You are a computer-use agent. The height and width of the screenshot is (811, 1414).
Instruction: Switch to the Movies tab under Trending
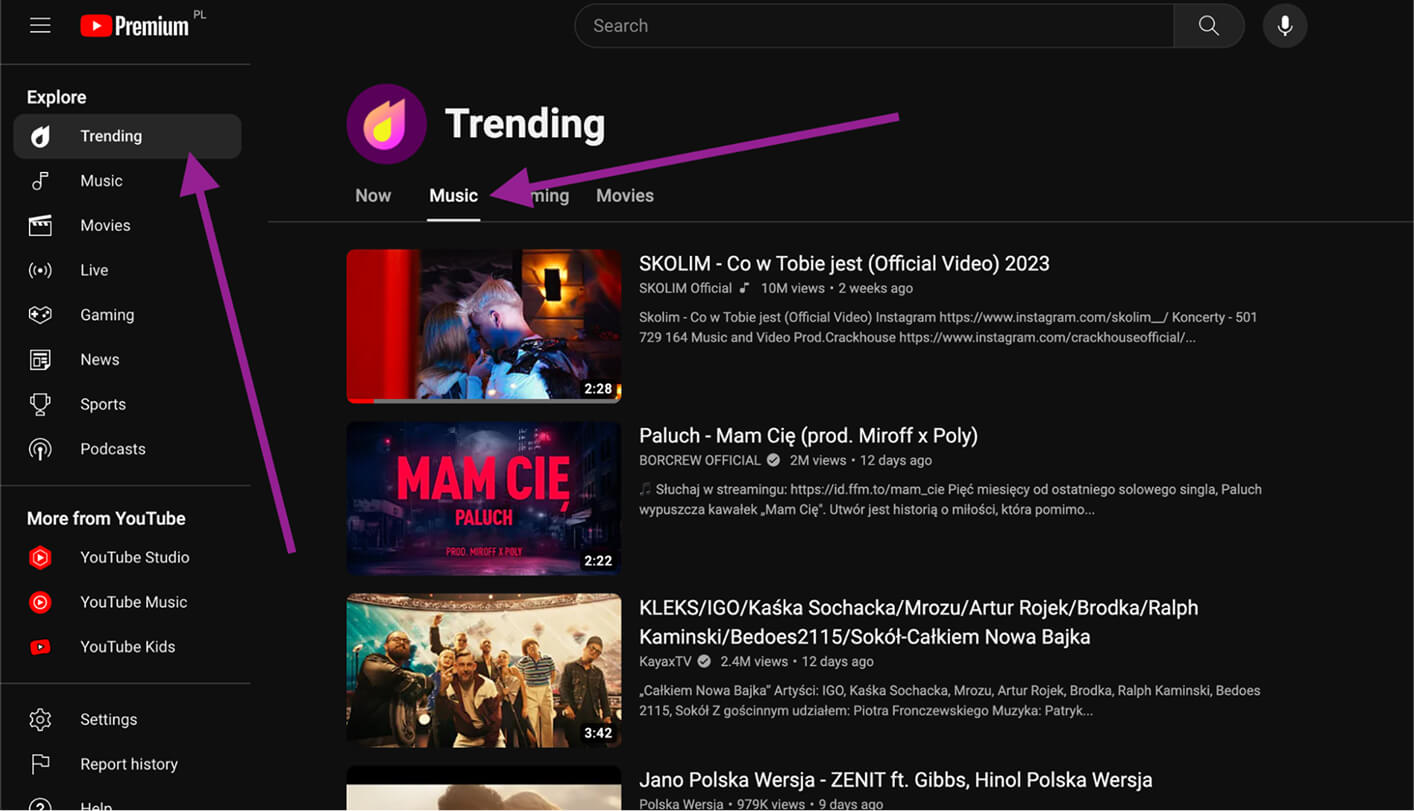(625, 196)
